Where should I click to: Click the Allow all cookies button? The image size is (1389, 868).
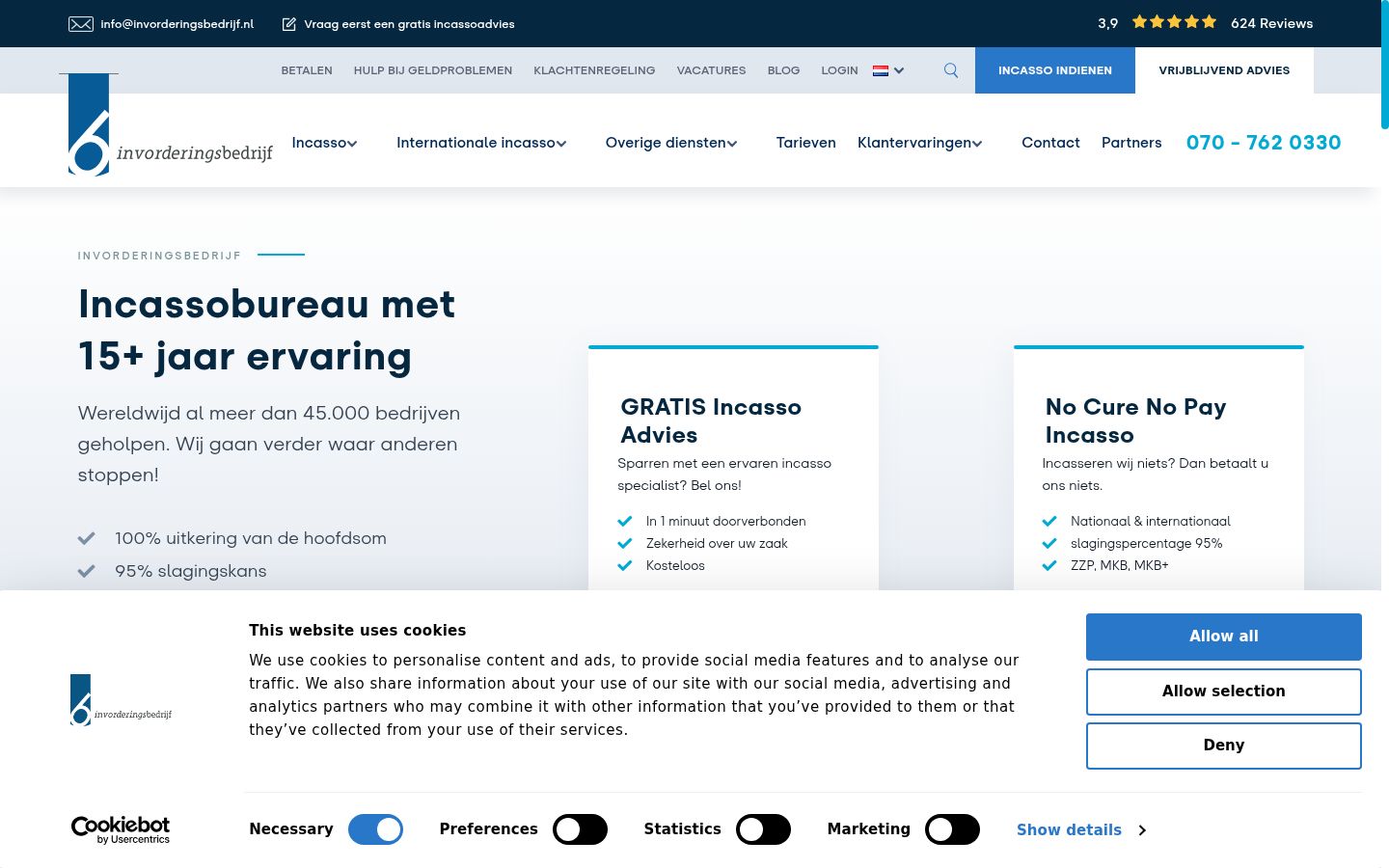click(x=1224, y=637)
